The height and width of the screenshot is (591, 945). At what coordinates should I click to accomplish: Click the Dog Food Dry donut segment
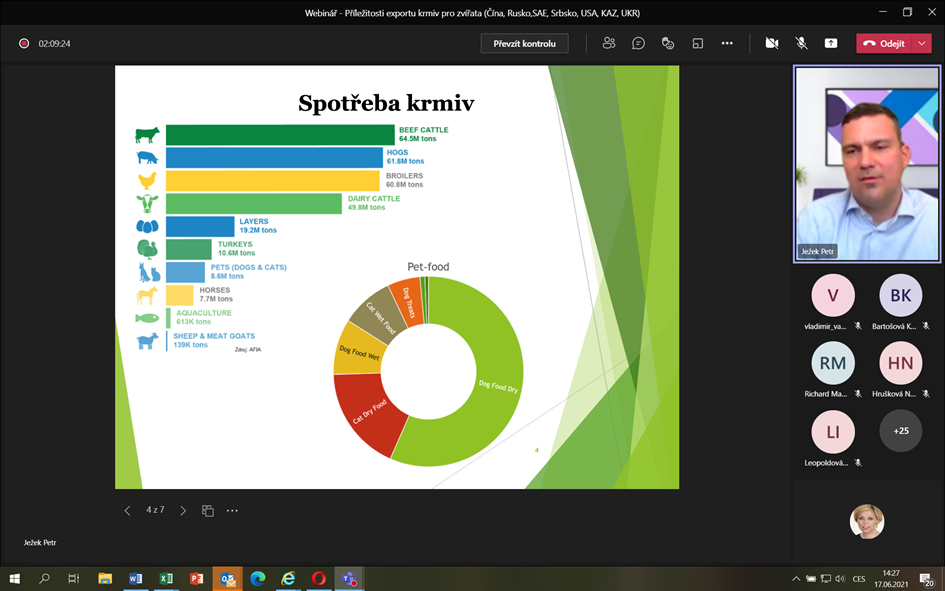click(x=497, y=386)
